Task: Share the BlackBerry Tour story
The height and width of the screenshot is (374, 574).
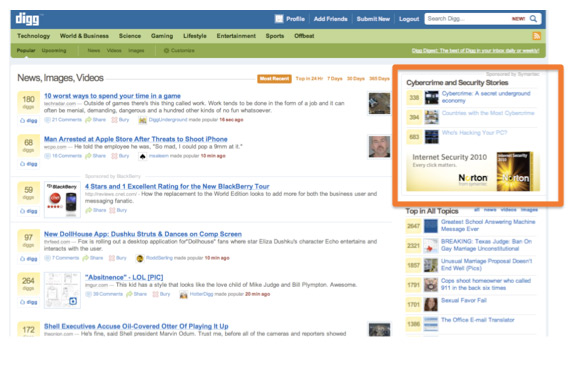Action: [96, 210]
